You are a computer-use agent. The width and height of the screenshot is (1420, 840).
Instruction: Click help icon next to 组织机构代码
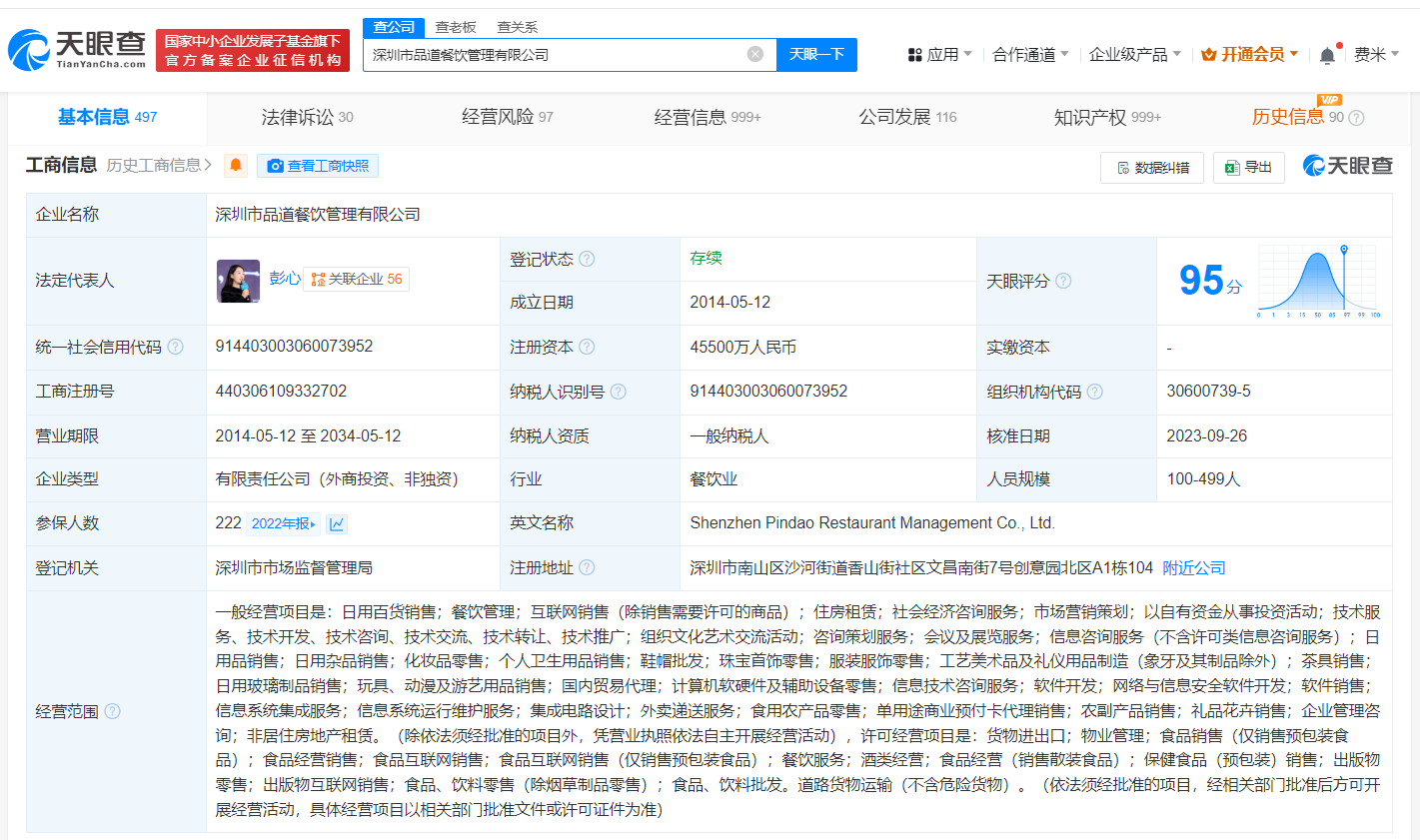[1094, 392]
